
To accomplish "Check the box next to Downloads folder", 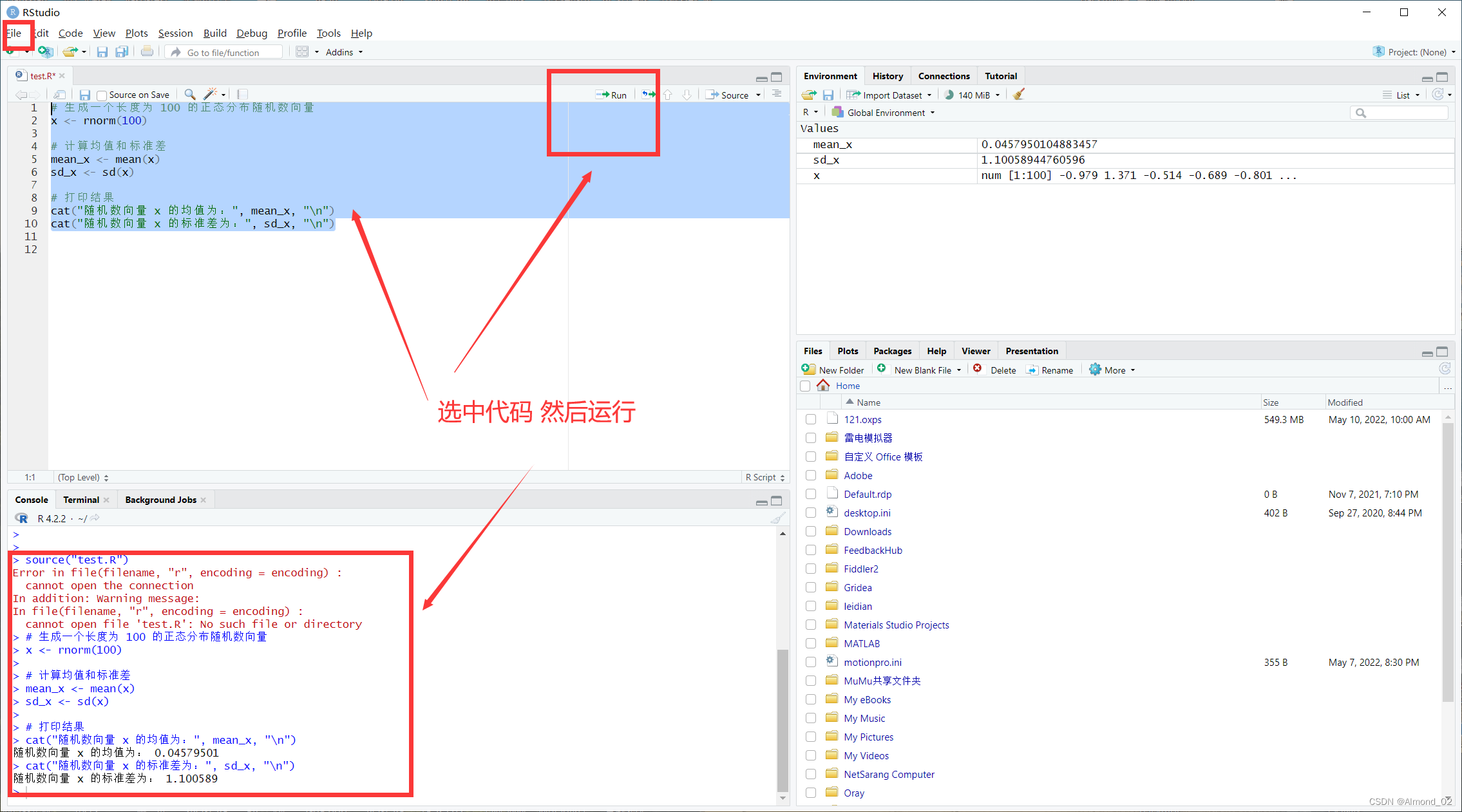I will [x=811, y=531].
